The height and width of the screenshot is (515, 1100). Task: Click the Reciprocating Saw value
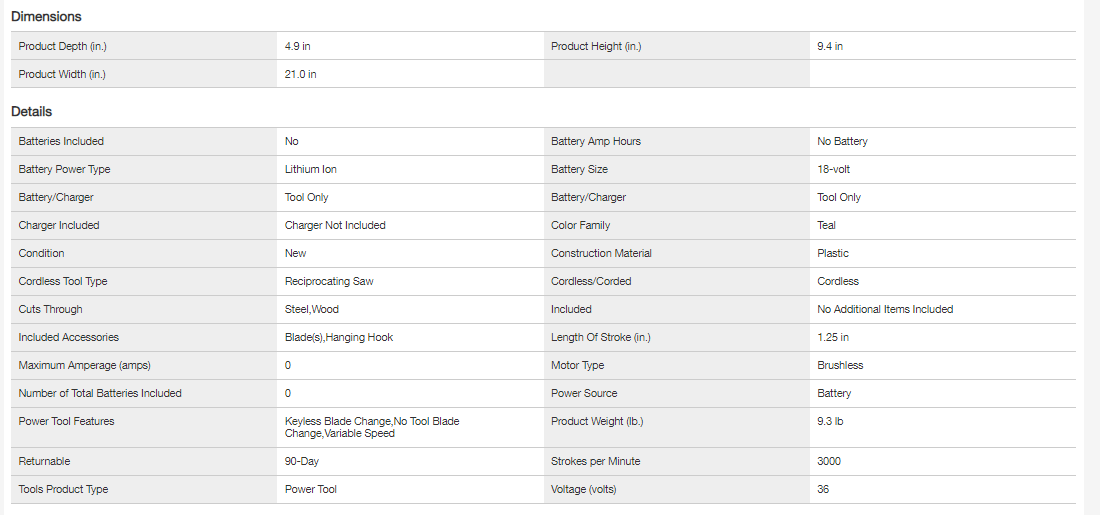tap(329, 281)
